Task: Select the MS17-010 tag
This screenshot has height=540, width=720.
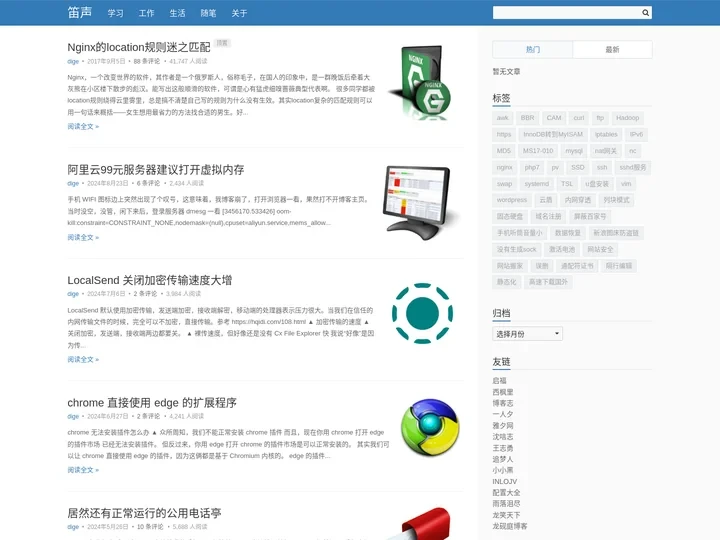Action: [x=538, y=151]
